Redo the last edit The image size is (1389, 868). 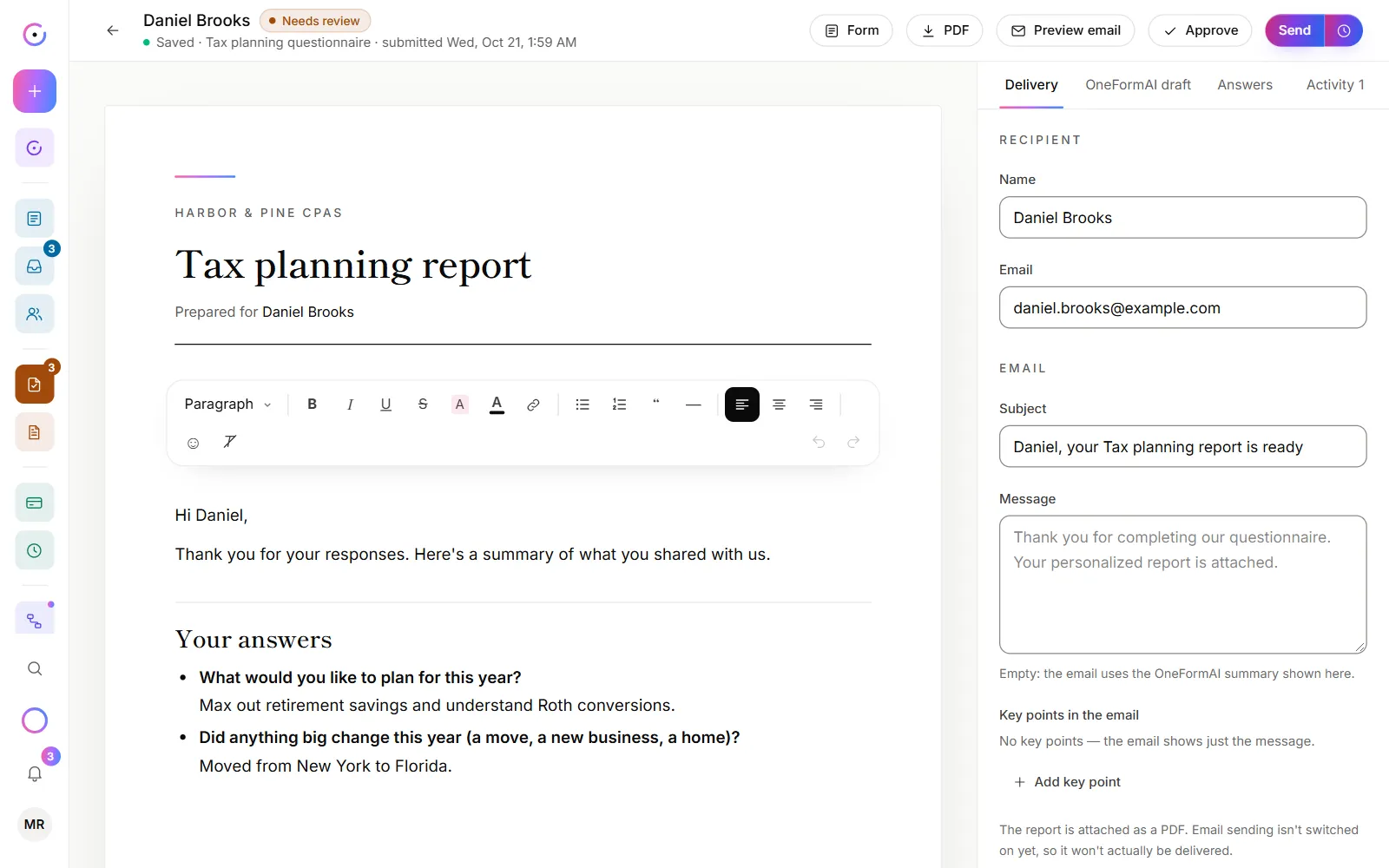click(853, 443)
